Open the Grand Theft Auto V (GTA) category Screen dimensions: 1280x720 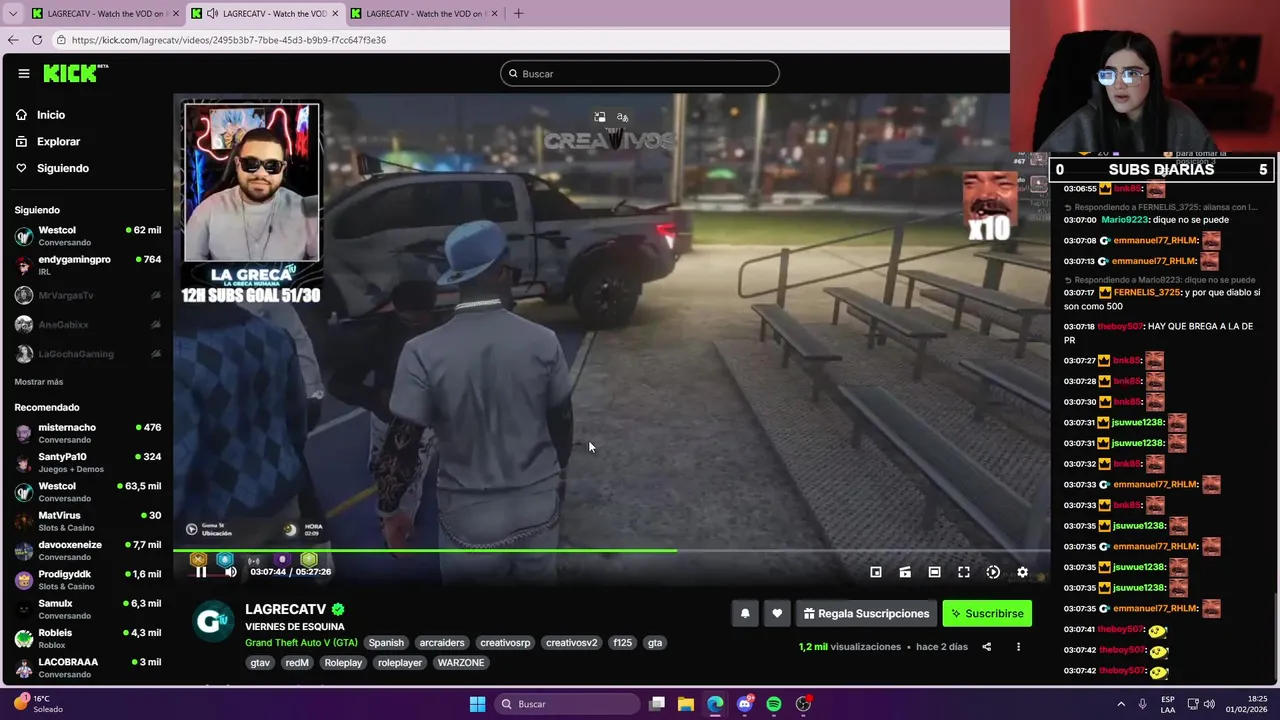[x=301, y=643]
